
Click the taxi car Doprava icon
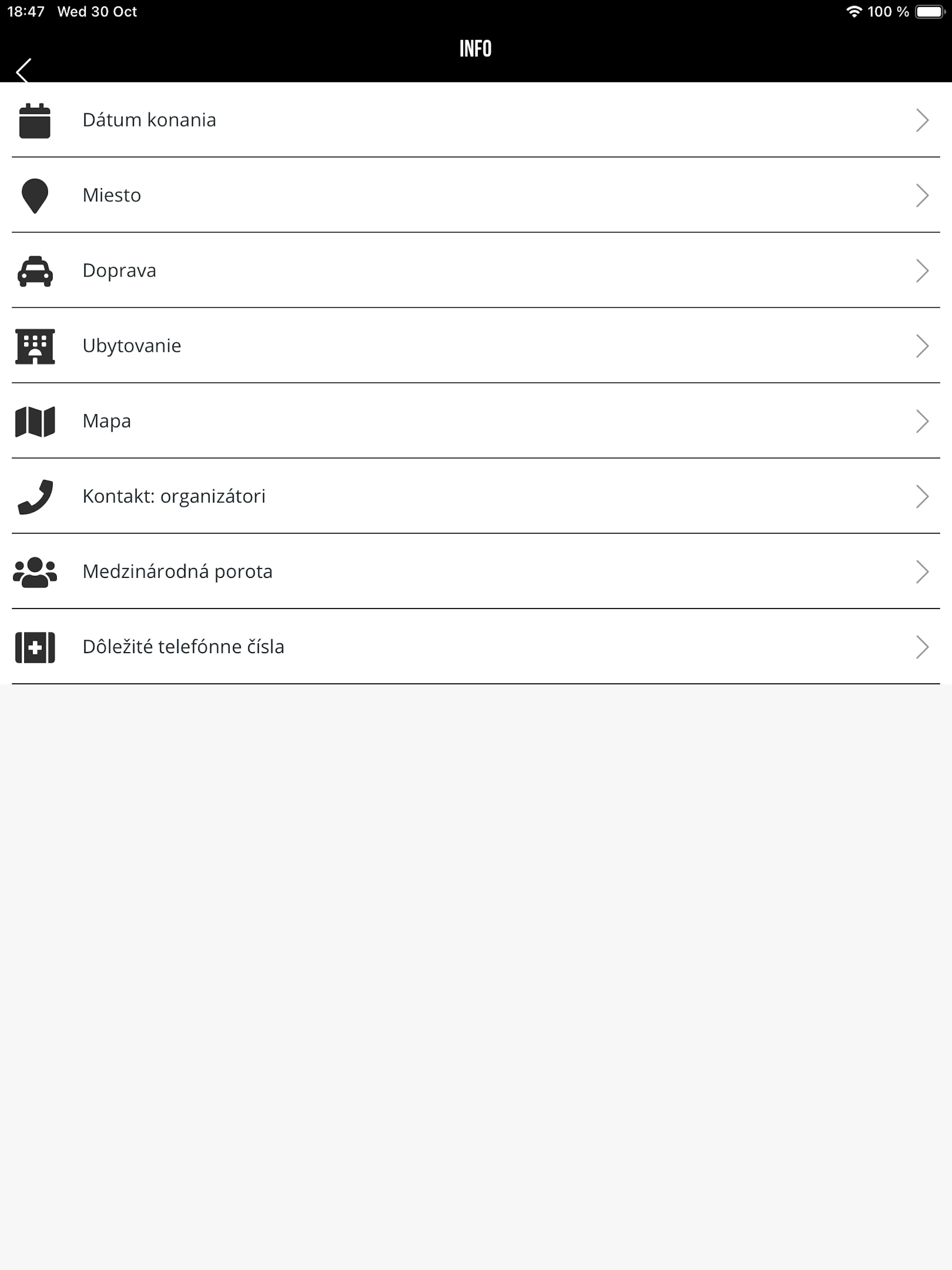click(x=35, y=271)
